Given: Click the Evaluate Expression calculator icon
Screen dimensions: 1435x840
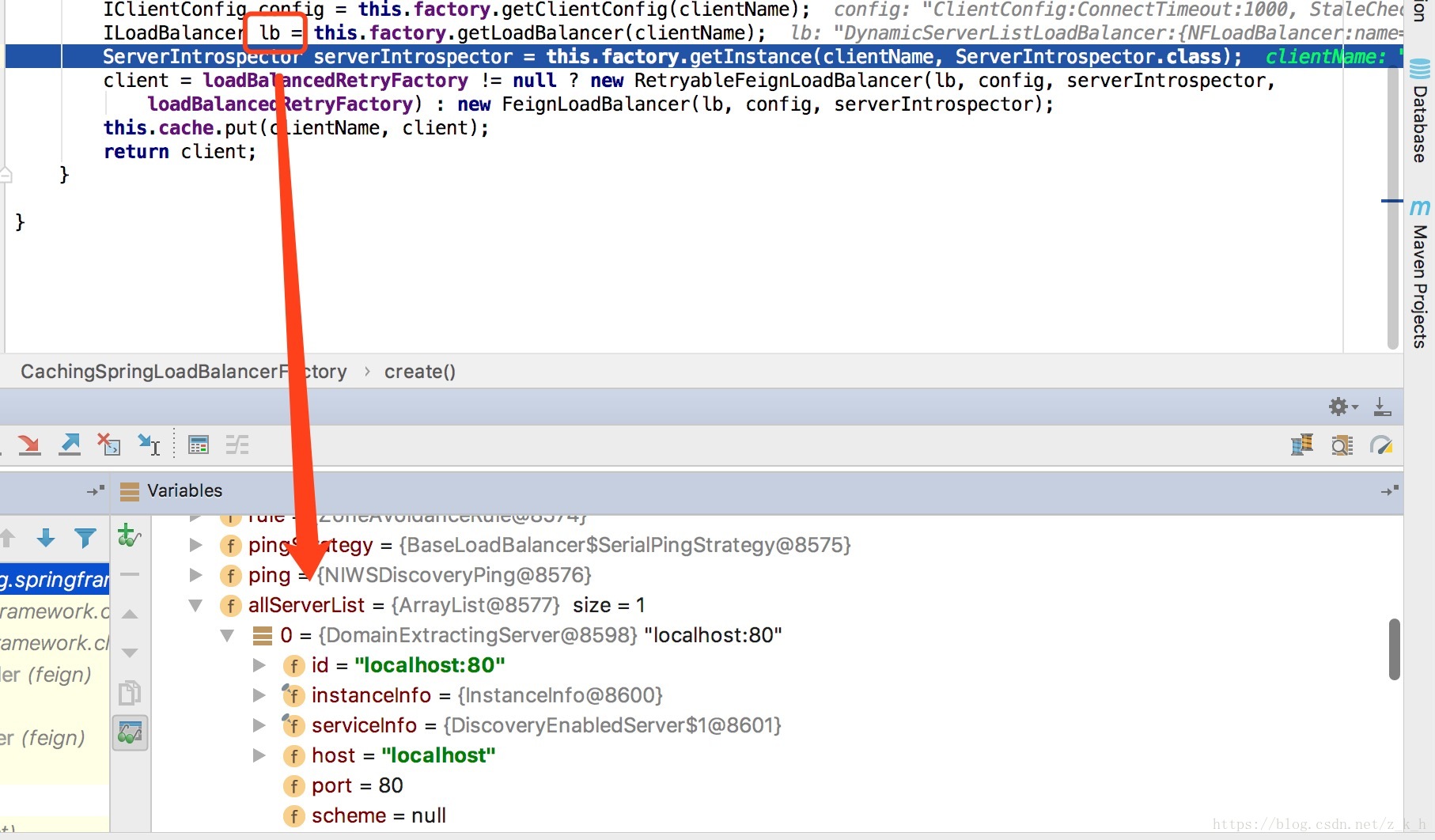Looking at the screenshot, I should (x=199, y=445).
